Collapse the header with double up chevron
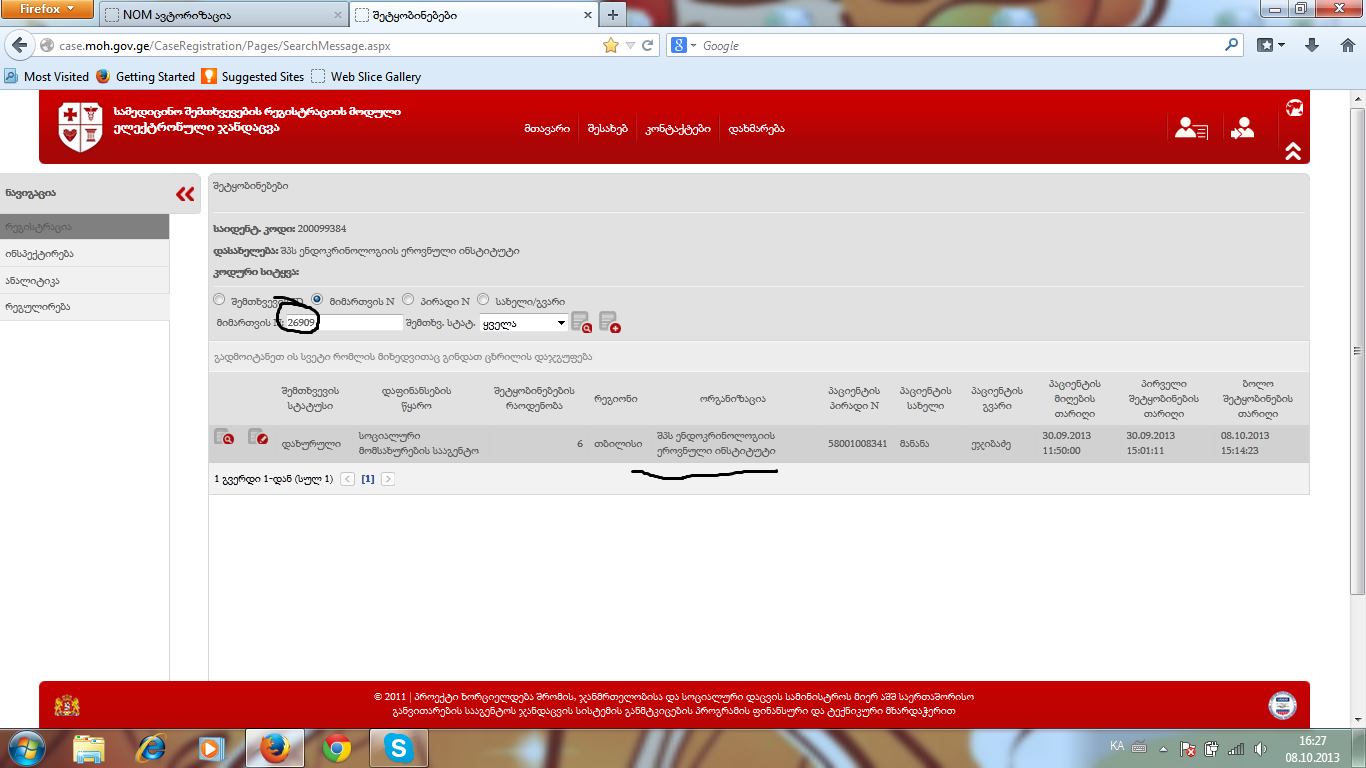This screenshot has width=1366, height=768. click(1293, 151)
